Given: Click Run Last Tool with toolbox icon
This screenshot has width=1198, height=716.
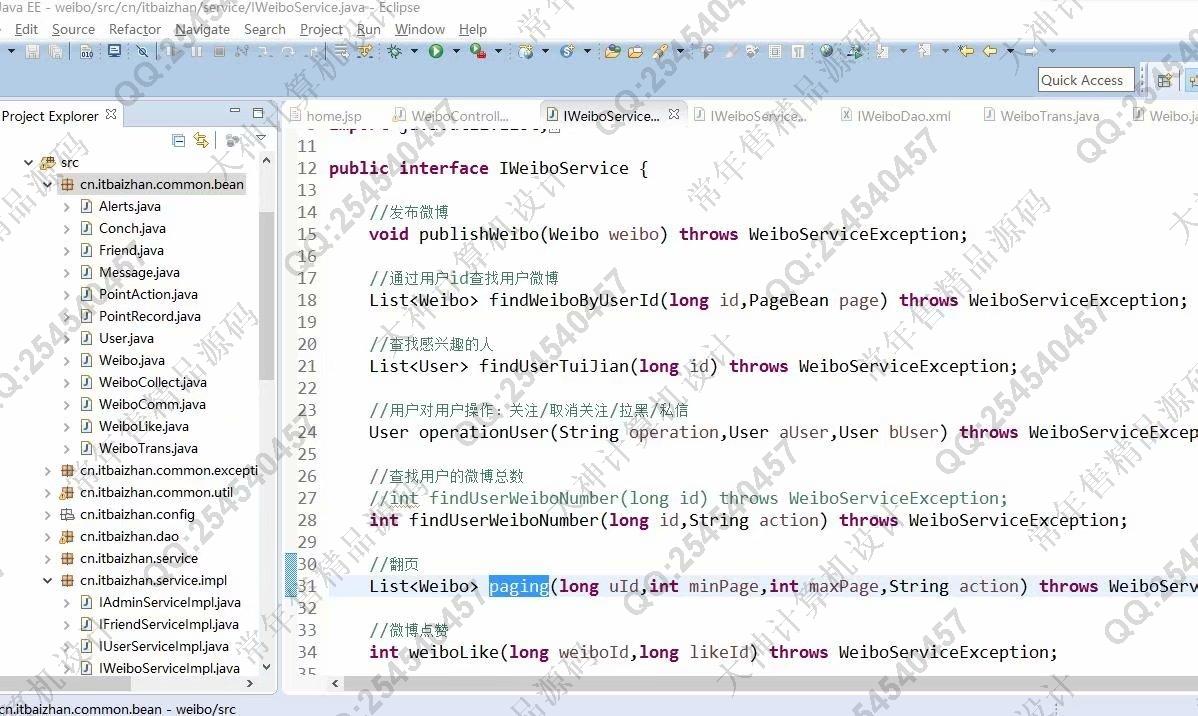Looking at the screenshot, I should [x=478, y=51].
